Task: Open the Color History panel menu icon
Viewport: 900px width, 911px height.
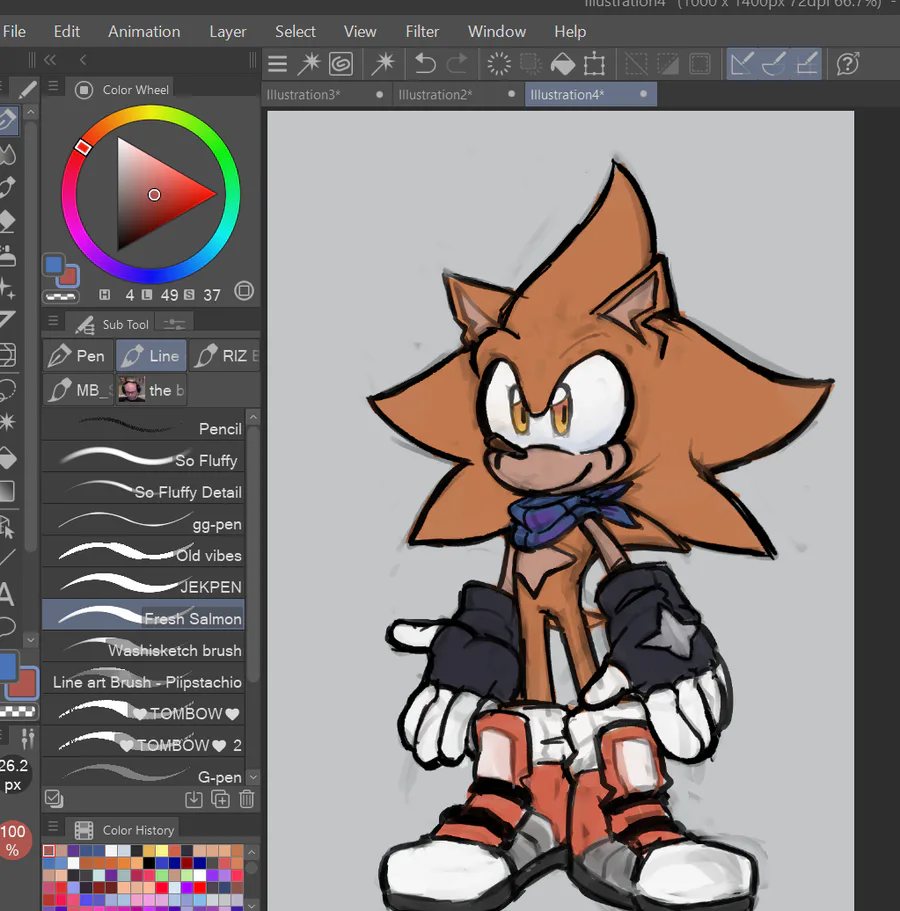Action: click(53, 826)
